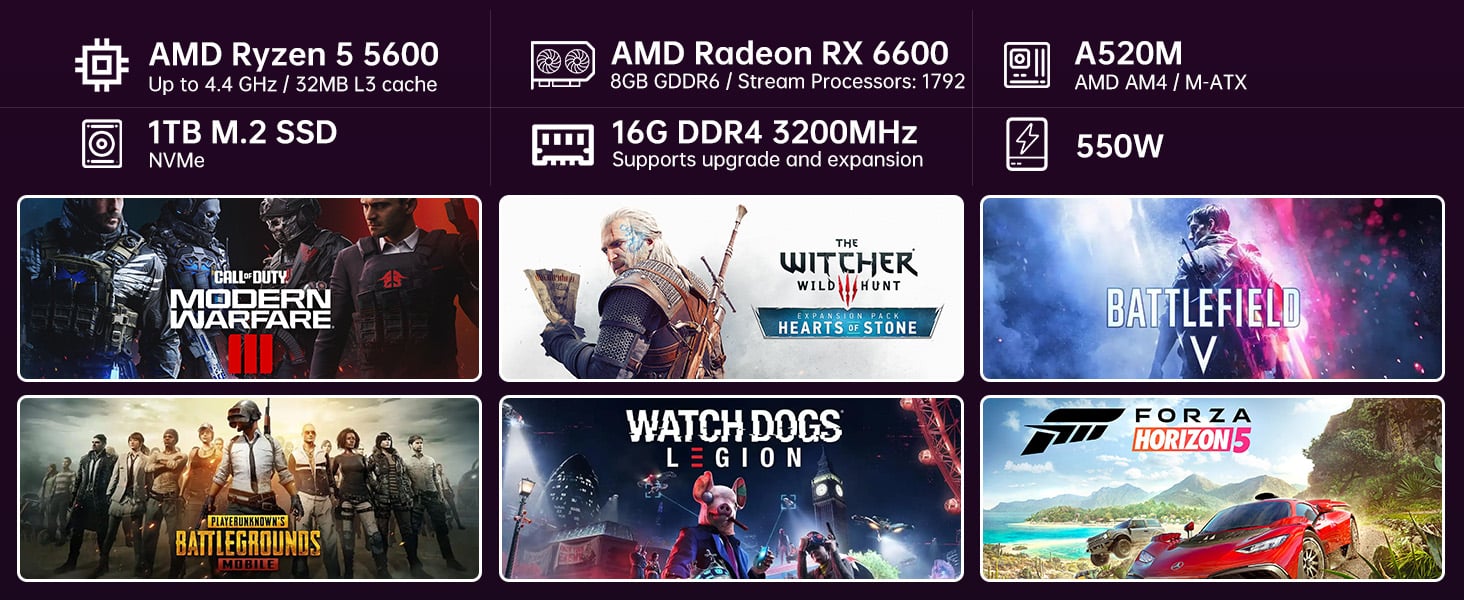Click the RAM memory stick icon
1464x600 pixels.
coord(563,144)
